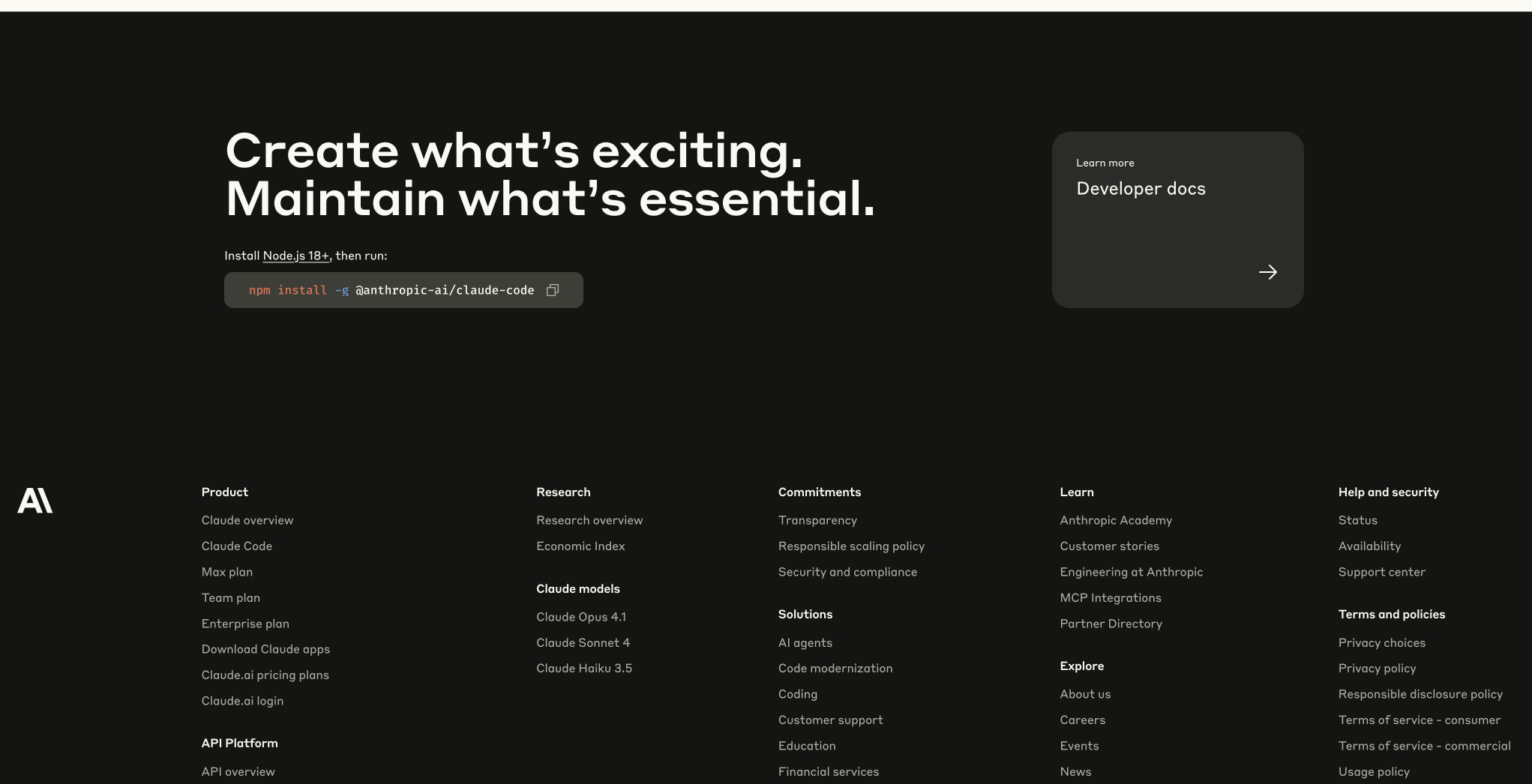The height and width of the screenshot is (784, 1532).
Task: Click the Commitments heading
Action: tap(820, 492)
